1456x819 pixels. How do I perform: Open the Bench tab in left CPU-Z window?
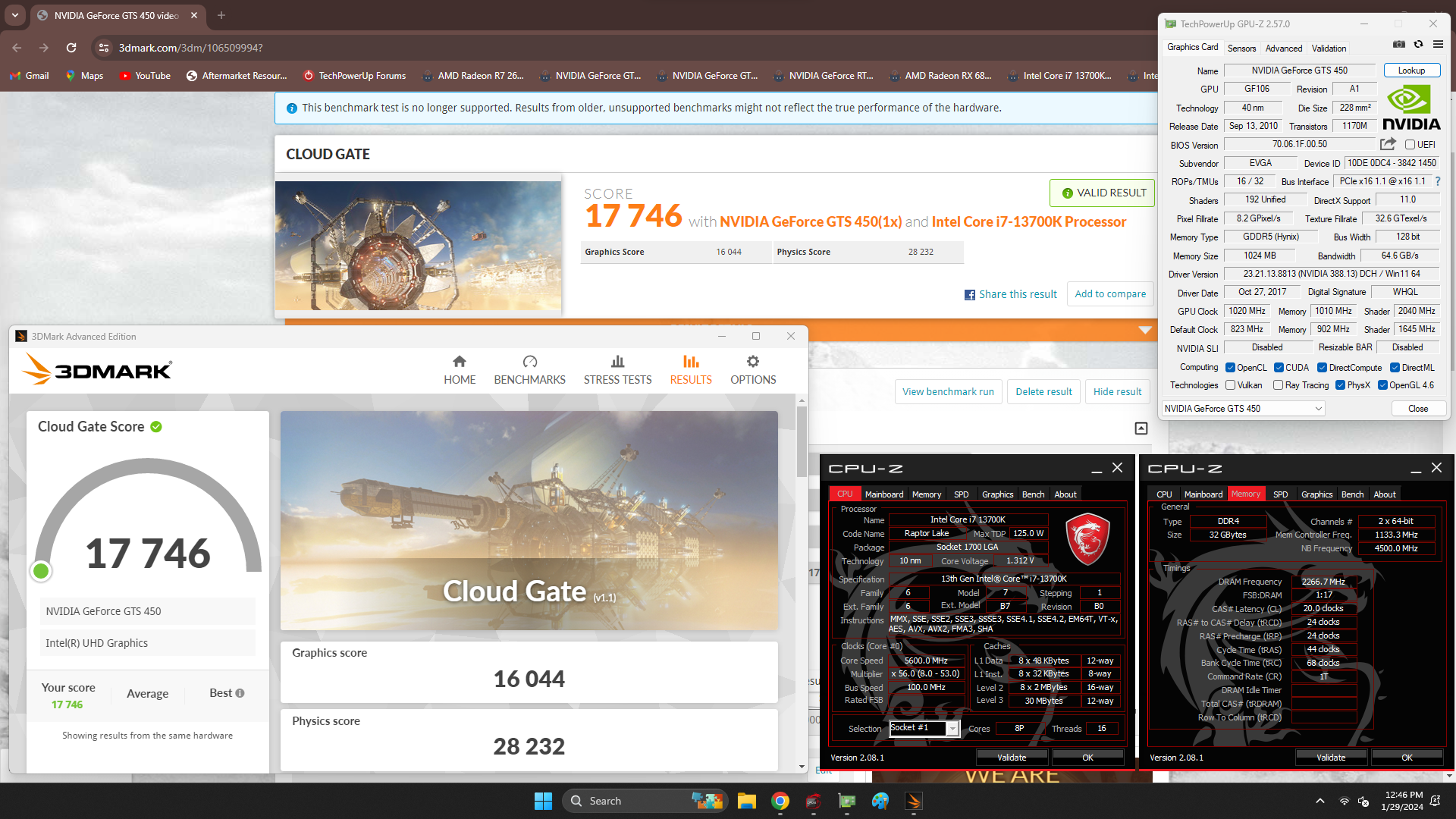1033,494
